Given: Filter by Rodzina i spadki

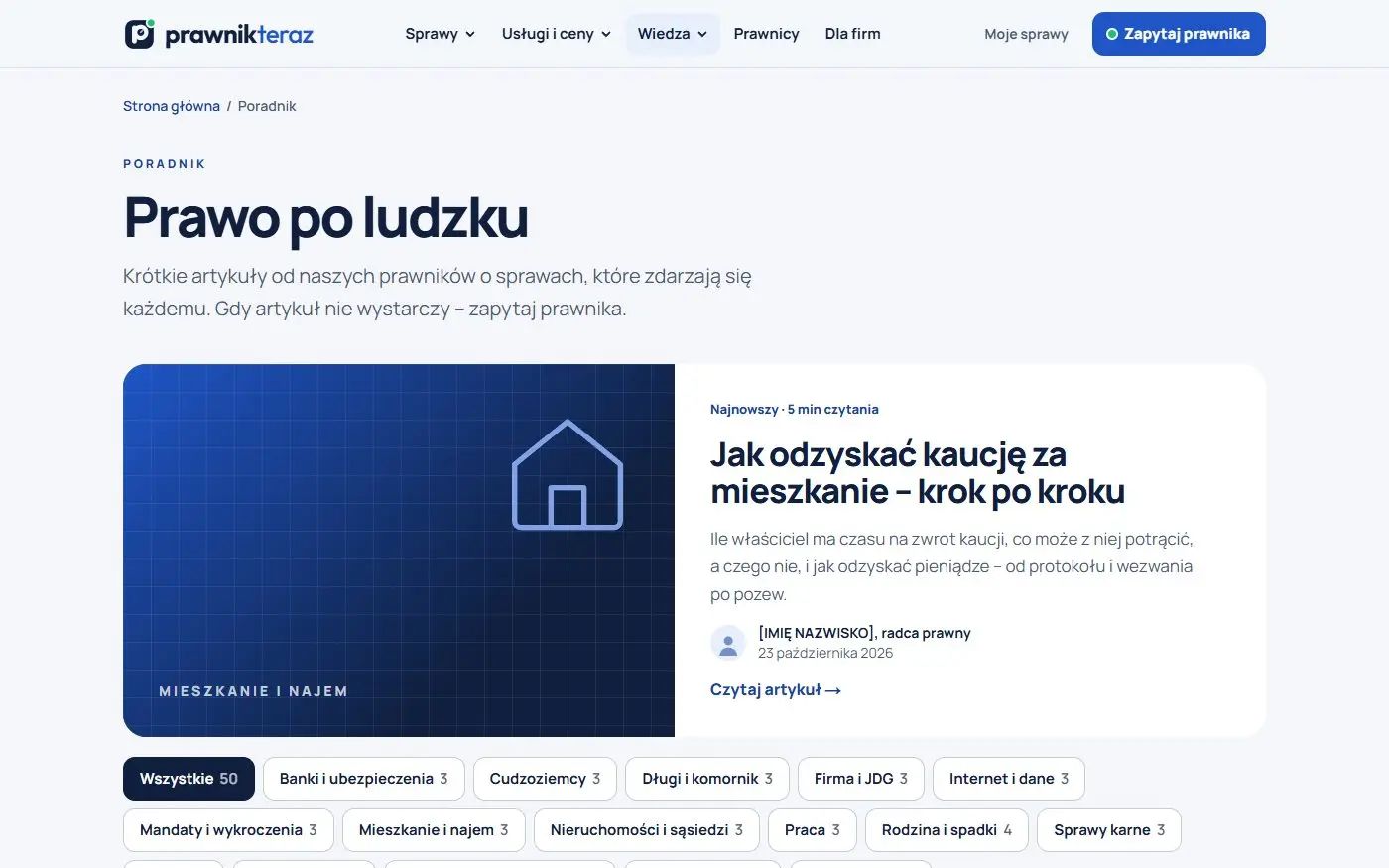Looking at the screenshot, I should point(947,830).
